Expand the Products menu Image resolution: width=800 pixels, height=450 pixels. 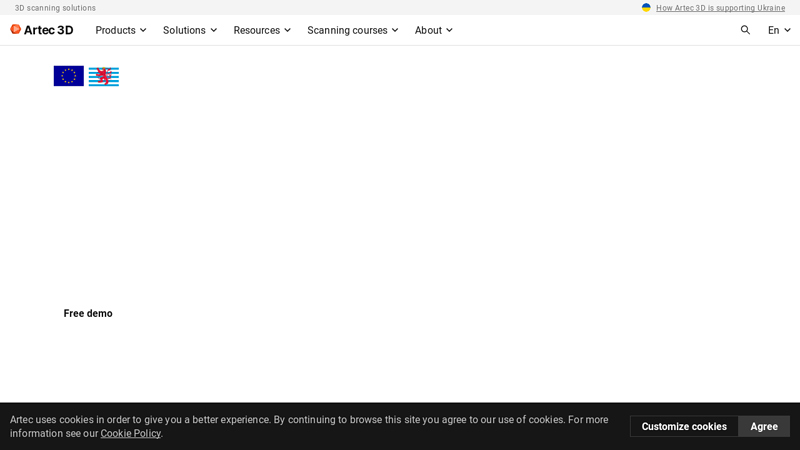121,30
